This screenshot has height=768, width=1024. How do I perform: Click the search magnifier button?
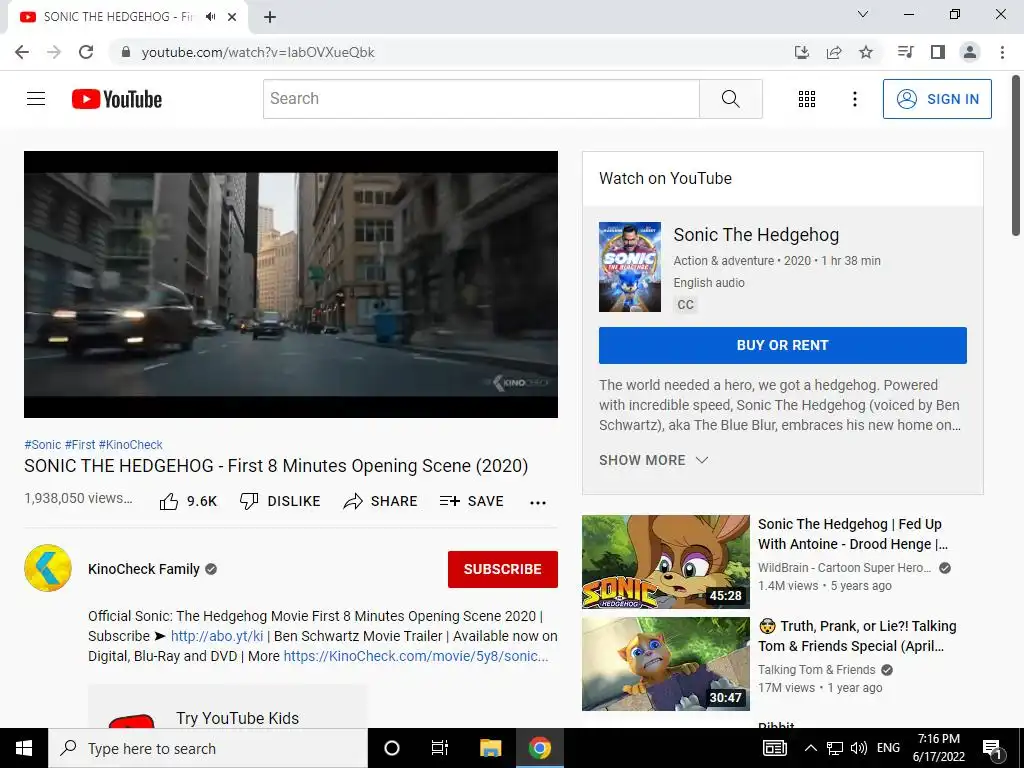click(730, 99)
